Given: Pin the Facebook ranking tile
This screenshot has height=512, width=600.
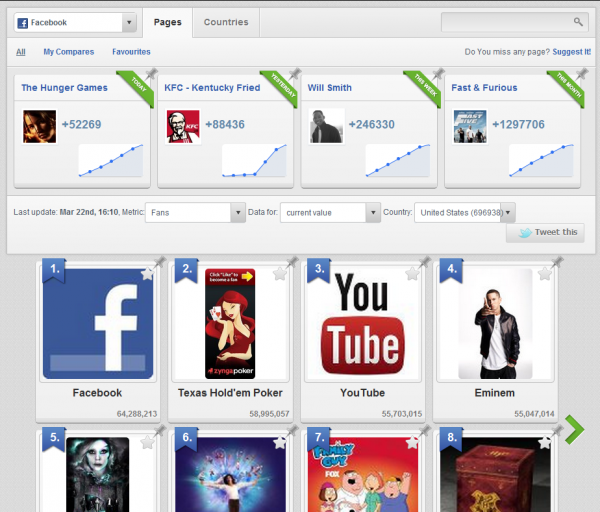Looking at the screenshot, I should click(160, 262).
